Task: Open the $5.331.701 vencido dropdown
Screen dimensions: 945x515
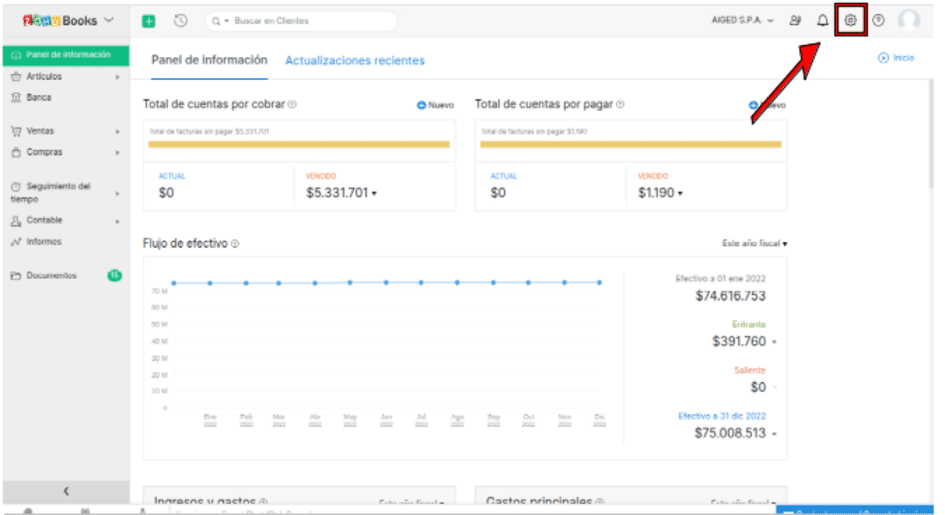Action: (x=374, y=193)
